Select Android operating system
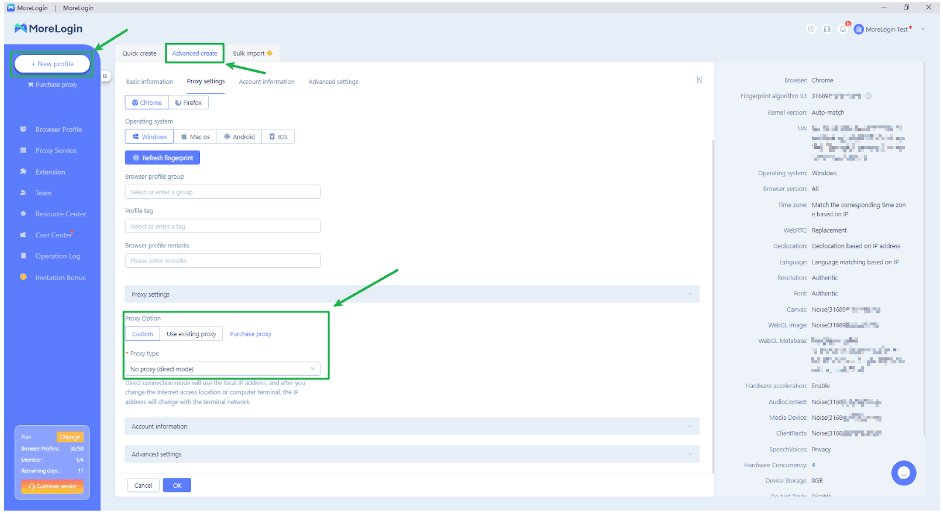Viewport: 943px width, 514px height. [239, 137]
